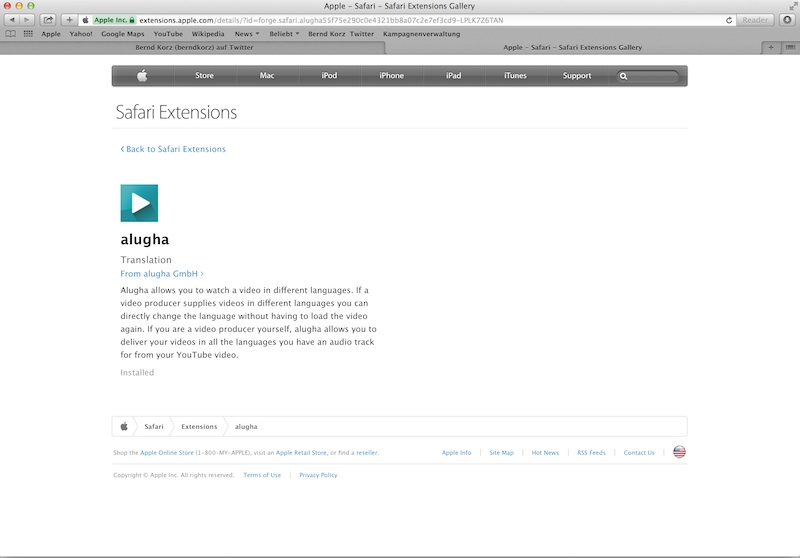Open the Share button in Safari toolbar
Screen dimensions: 800x558
click(48, 20)
